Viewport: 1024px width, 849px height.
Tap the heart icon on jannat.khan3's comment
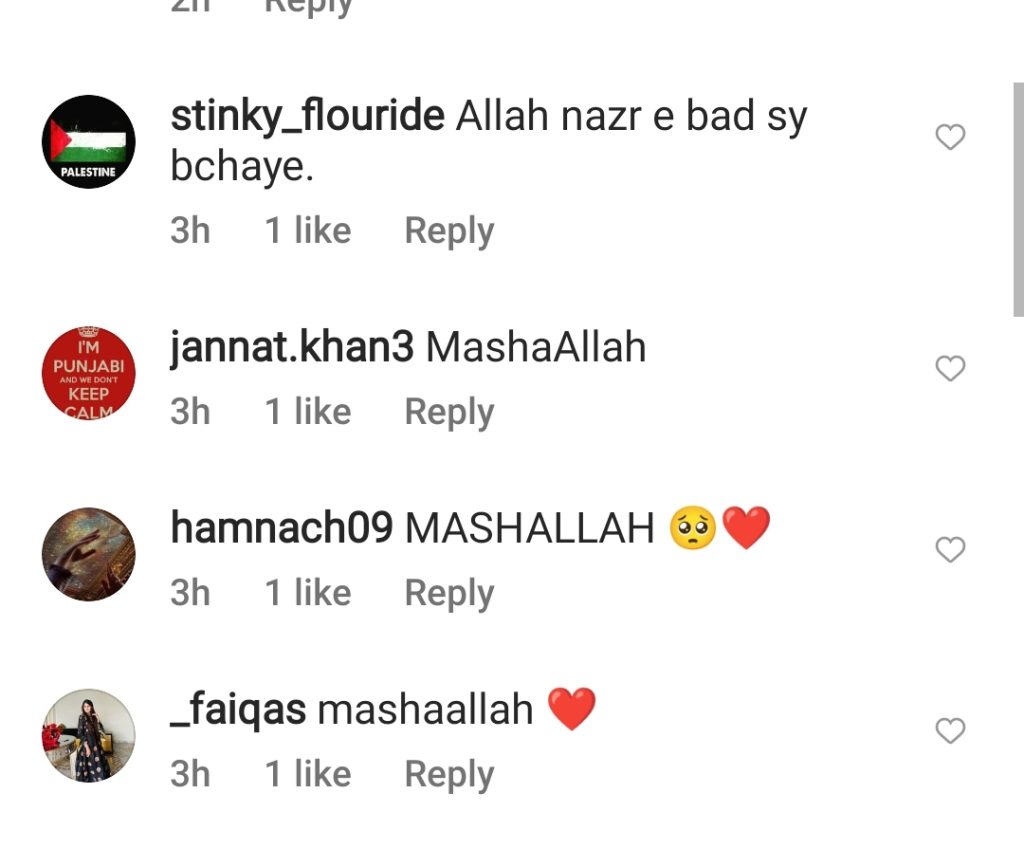tap(950, 368)
